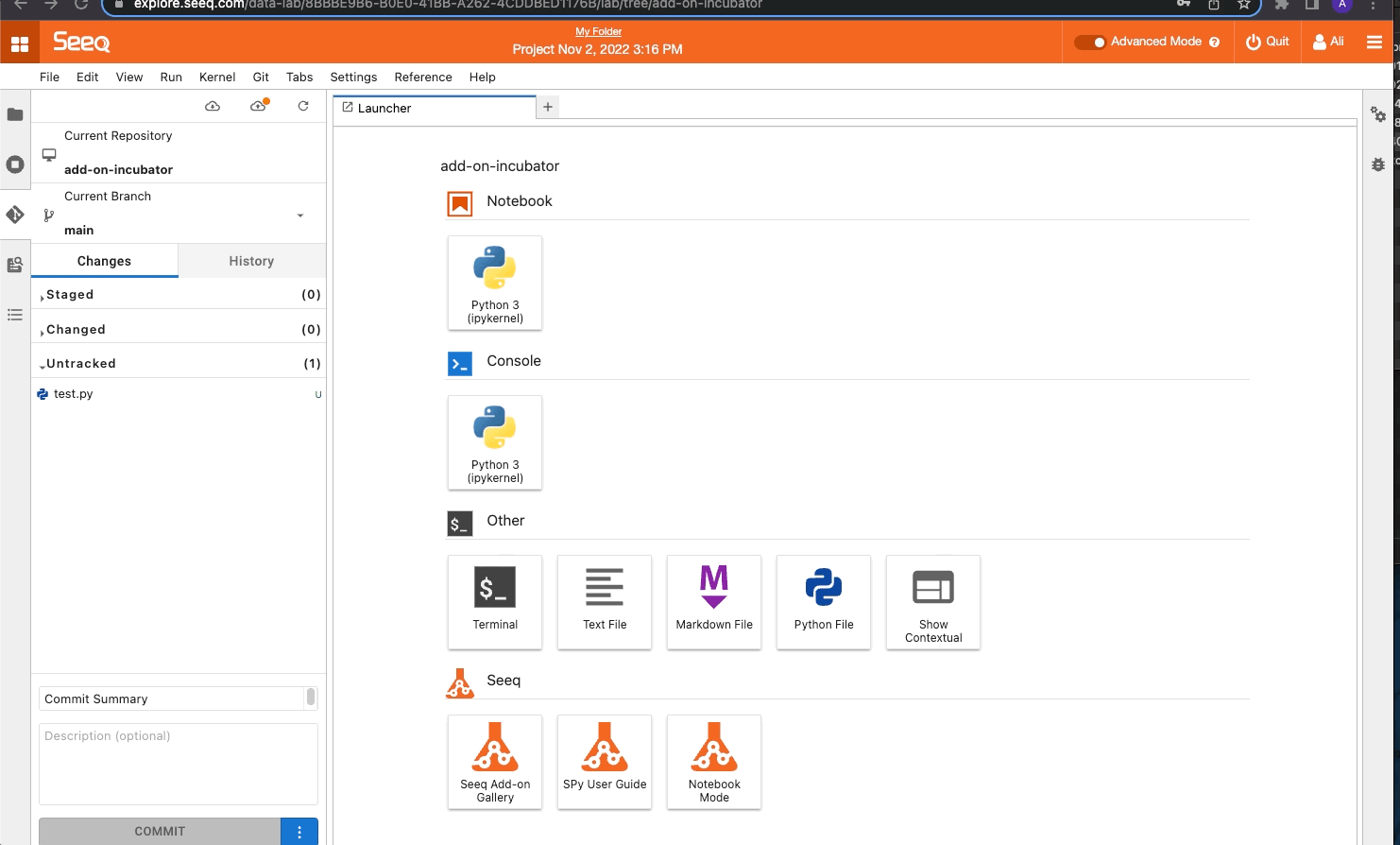The height and width of the screenshot is (845, 1400).
Task: Expand the Staged files section
Action: (70, 295)
